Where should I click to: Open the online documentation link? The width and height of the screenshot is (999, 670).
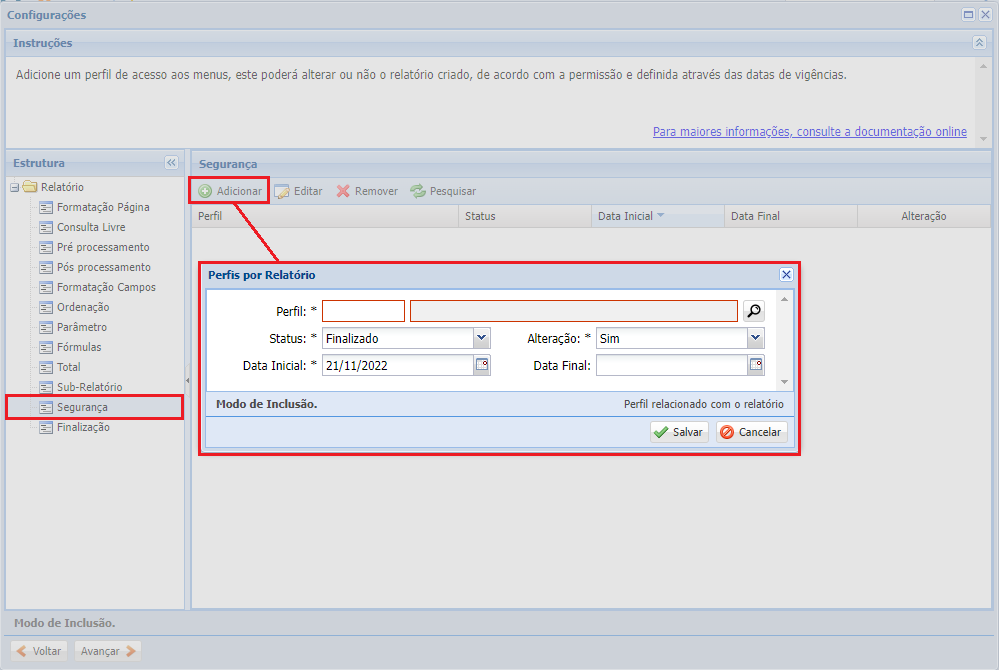tap(809, 132)
